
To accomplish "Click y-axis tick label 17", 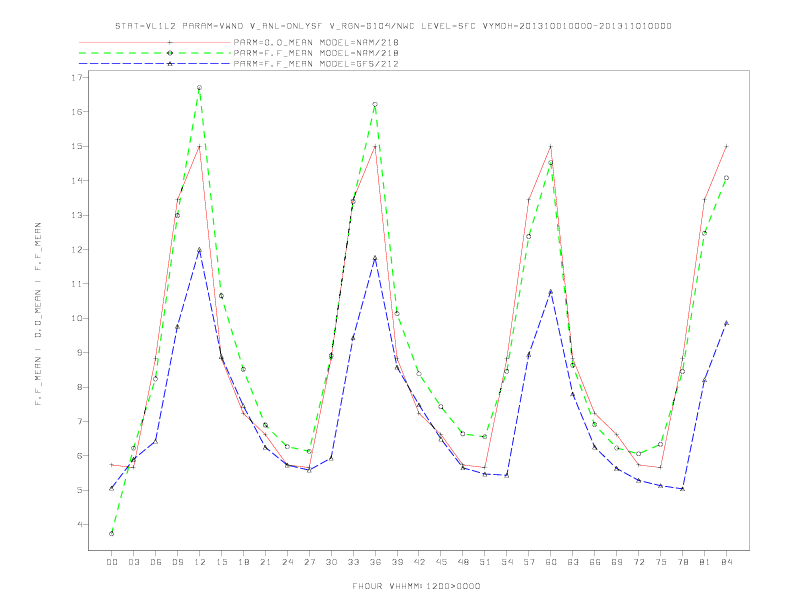I will pyautogui.click(x=77, y=77).
